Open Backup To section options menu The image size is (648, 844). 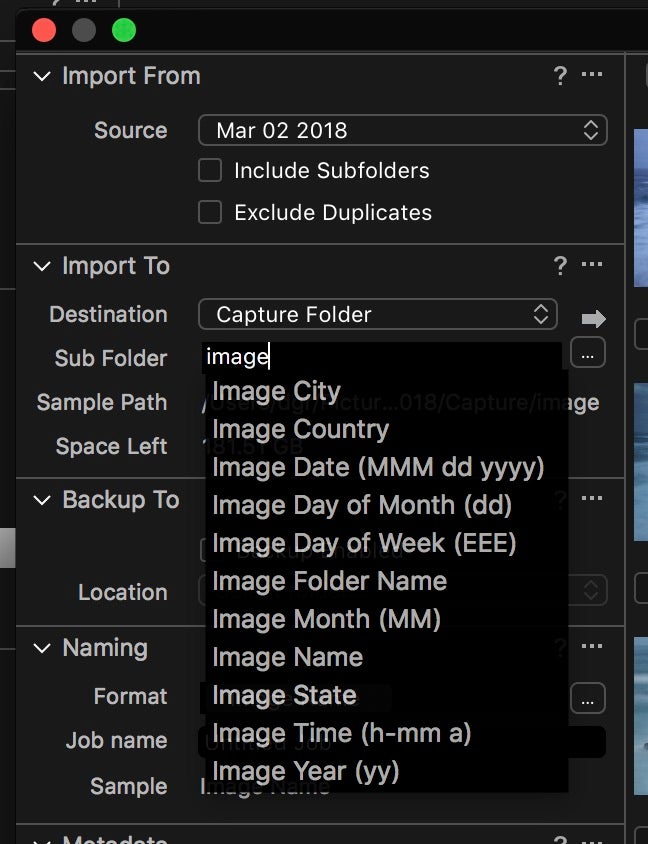click(592, 498)
